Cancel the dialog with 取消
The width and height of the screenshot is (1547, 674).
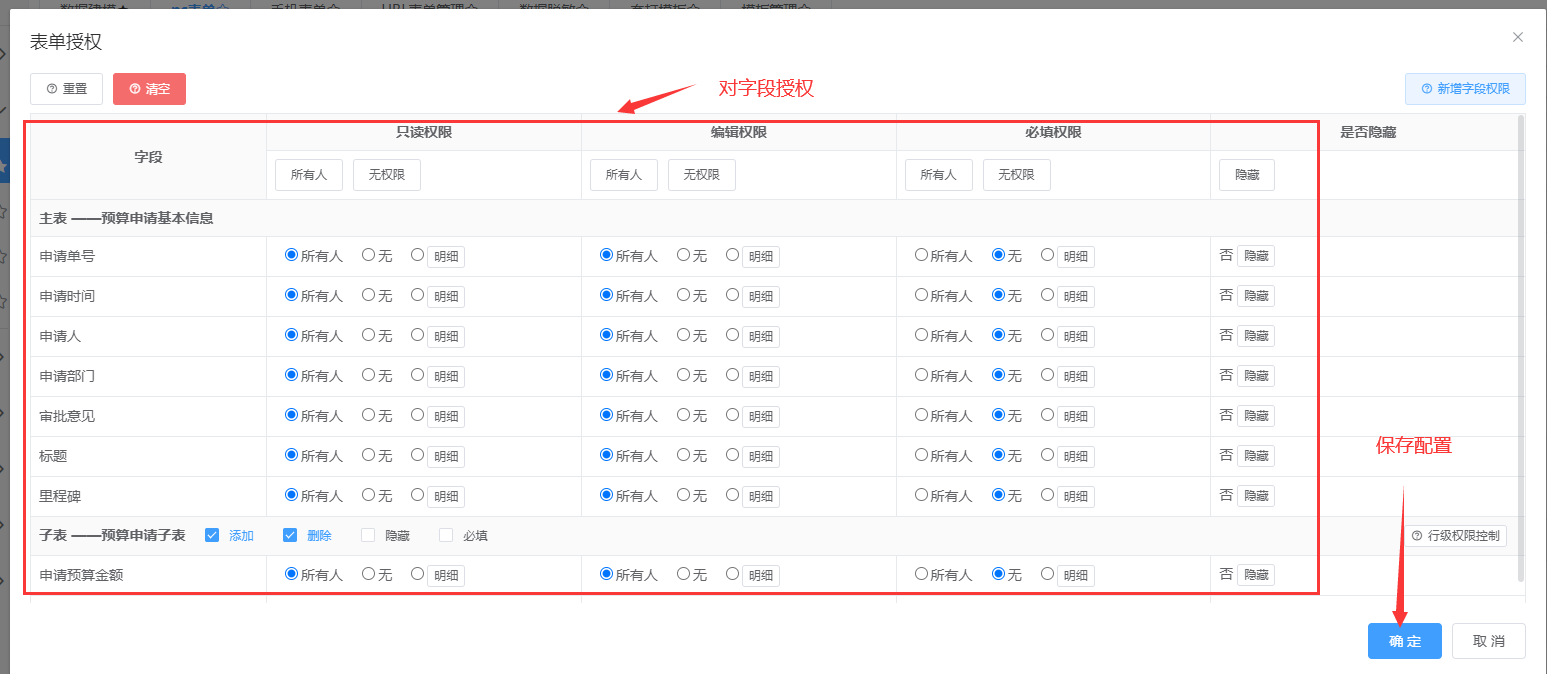[1488, 641]
